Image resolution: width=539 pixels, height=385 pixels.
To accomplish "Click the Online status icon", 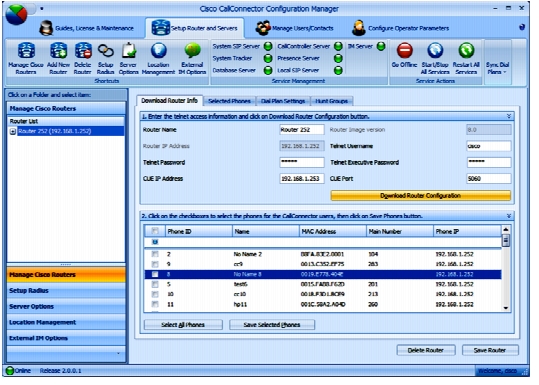I will (x=10, y=371).
